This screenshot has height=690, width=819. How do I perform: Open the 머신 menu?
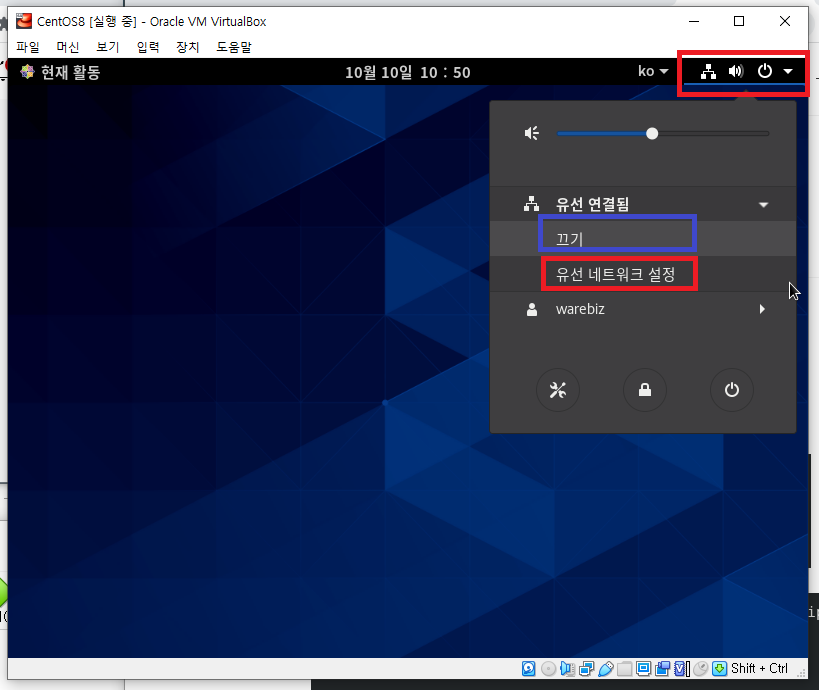tap(68, 47)
